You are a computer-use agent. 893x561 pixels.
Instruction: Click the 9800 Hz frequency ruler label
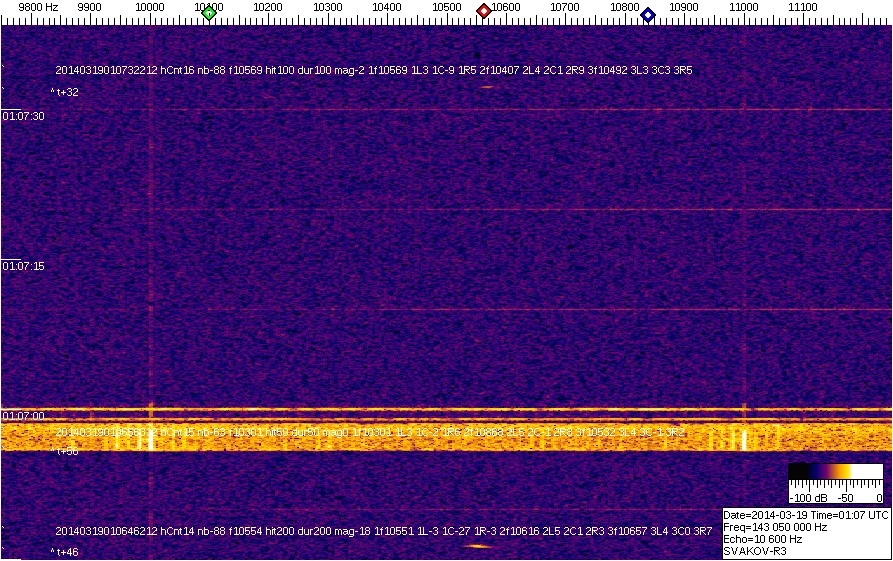38,7
